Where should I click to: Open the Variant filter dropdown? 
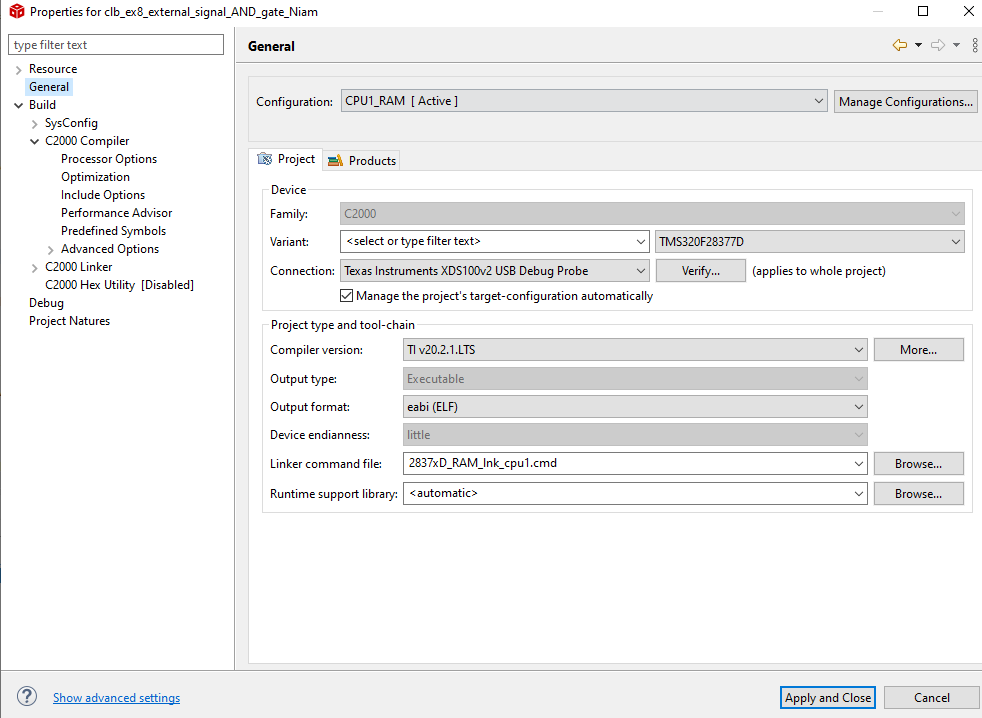640,241
